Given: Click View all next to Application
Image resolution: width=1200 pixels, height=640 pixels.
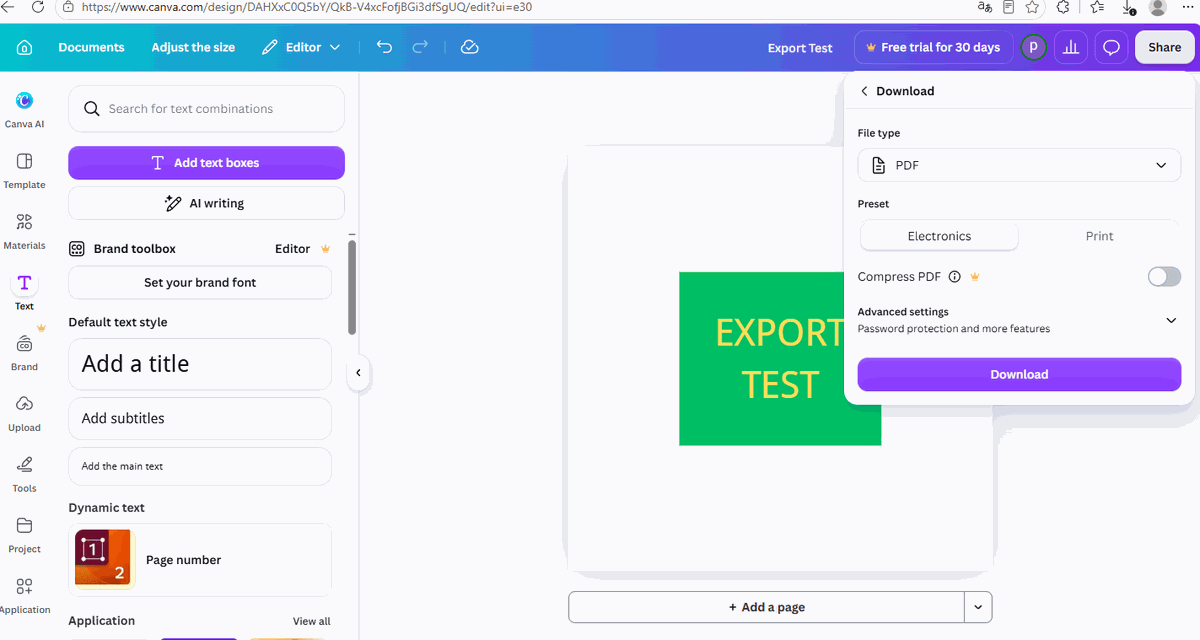Looking at the screenshot, I should click(311, 621).
